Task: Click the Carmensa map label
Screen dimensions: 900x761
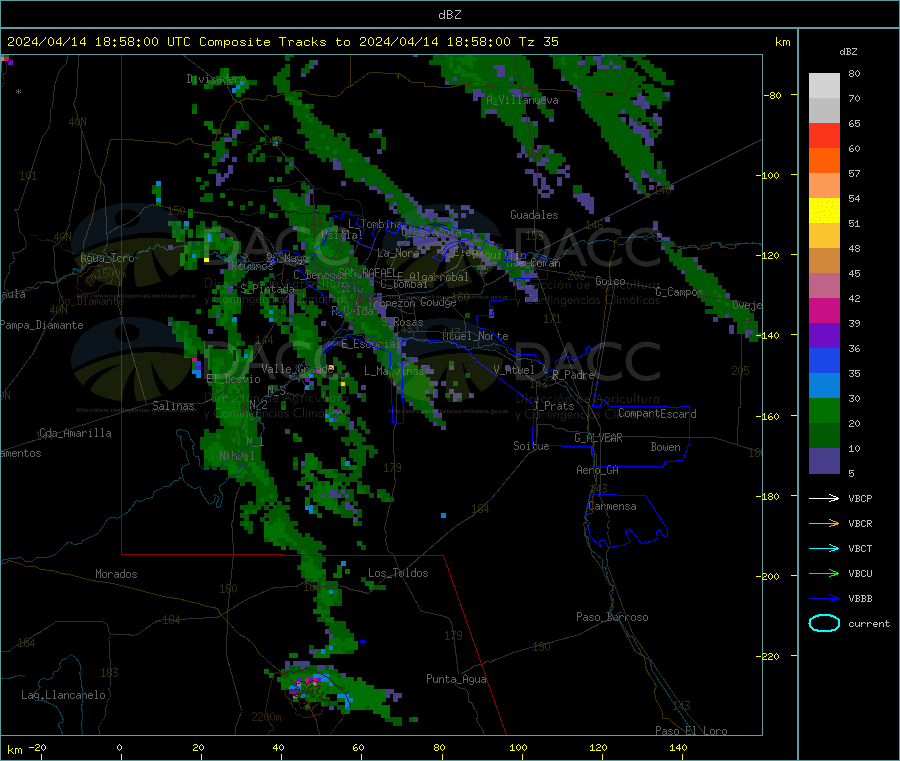Action: coord(612,507)
